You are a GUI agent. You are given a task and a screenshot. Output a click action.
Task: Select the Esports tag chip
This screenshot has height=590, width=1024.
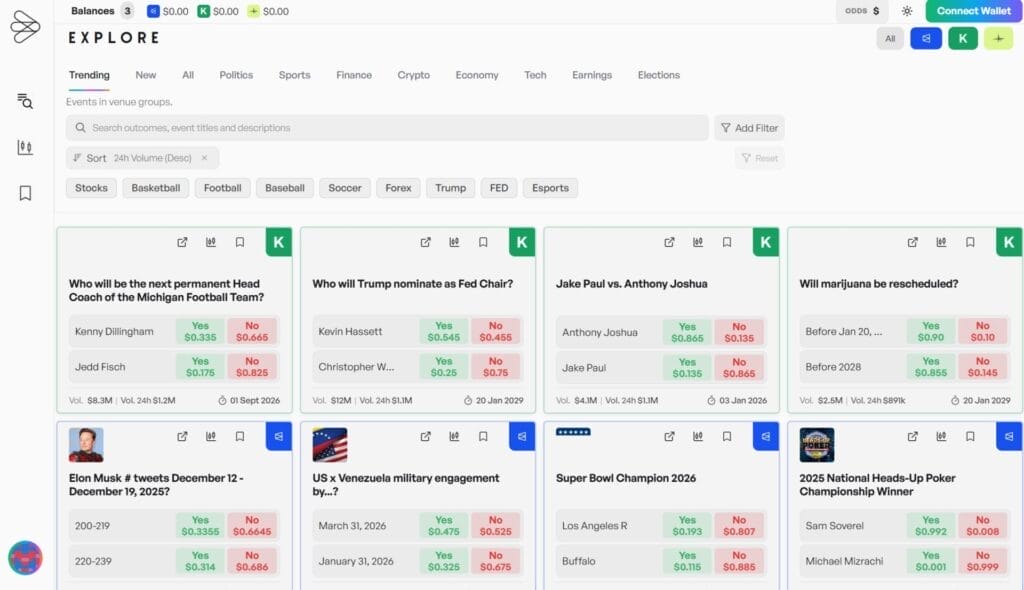click(550, 188)
